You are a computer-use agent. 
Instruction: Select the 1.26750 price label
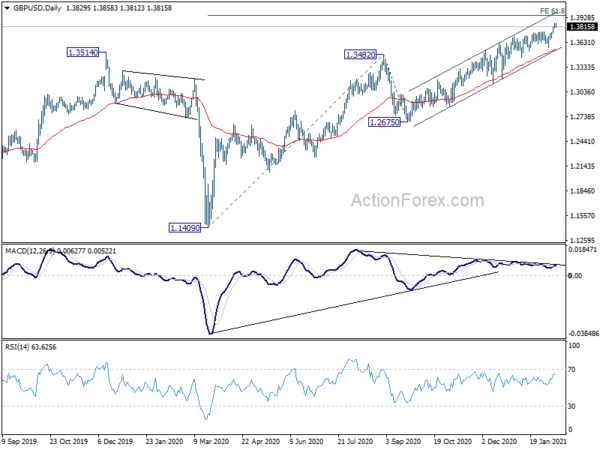[384, 122]
